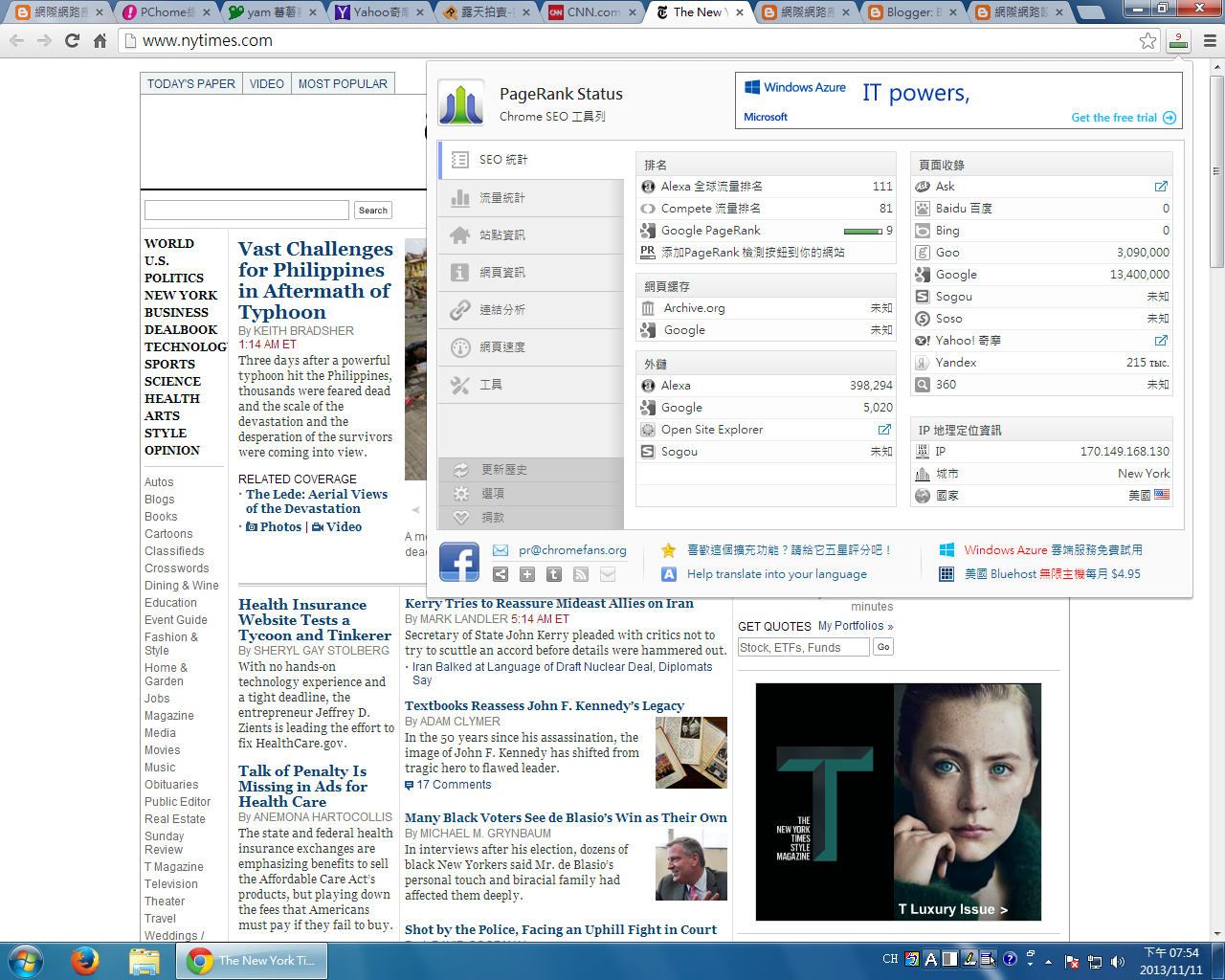Viewport: 1225px width, 980px height.
Task: Click Get the free trial link
Action: (1114, 118)
